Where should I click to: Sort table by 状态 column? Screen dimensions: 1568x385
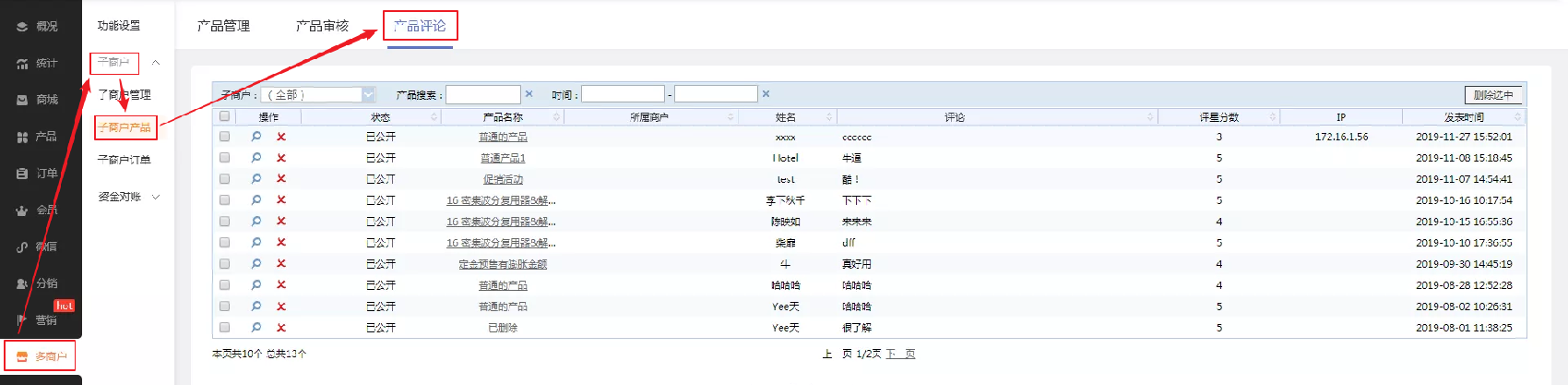pyautogui.click(x=380, y=117)
